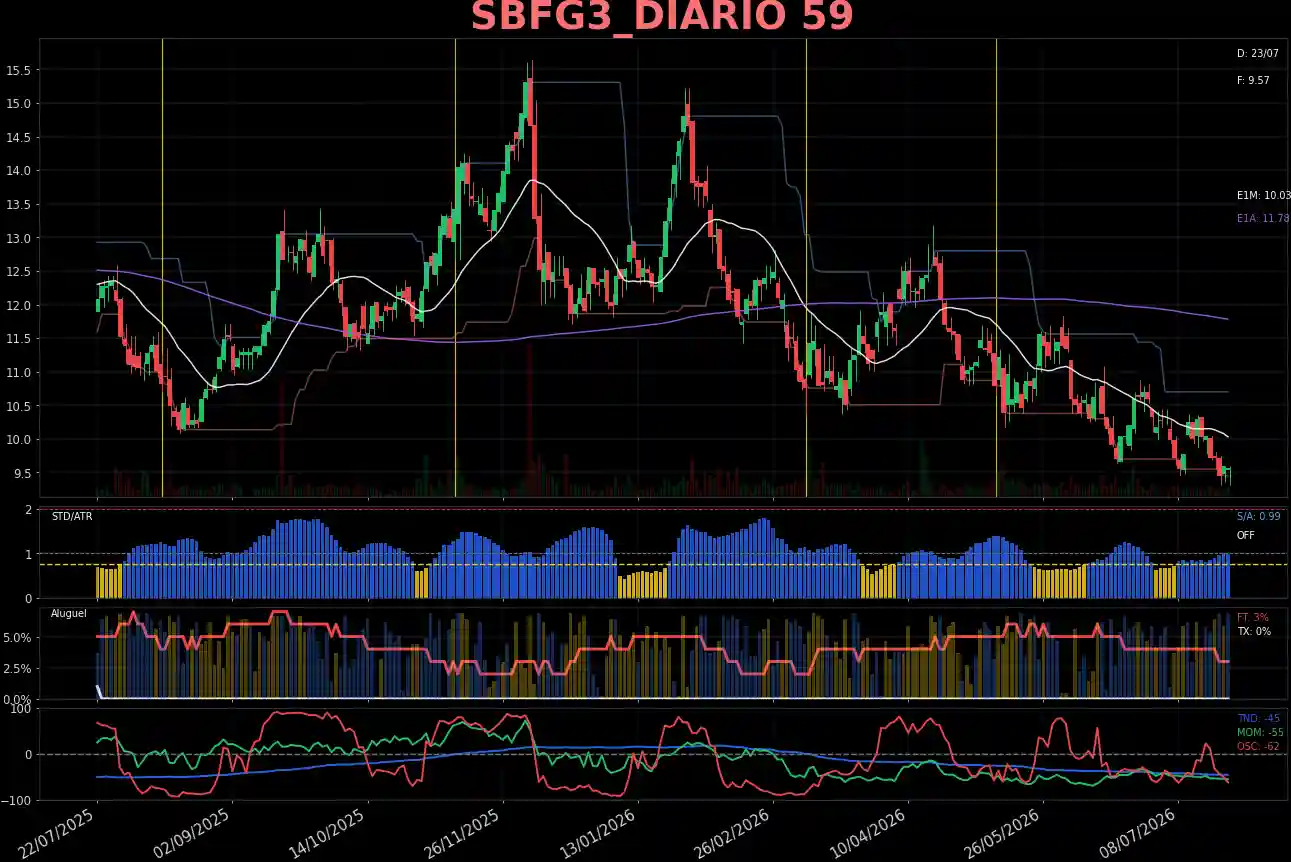This screenshot has height=862, width=1291.
Task: Select the 13.0 price axis tick
Action: point(18,238)
